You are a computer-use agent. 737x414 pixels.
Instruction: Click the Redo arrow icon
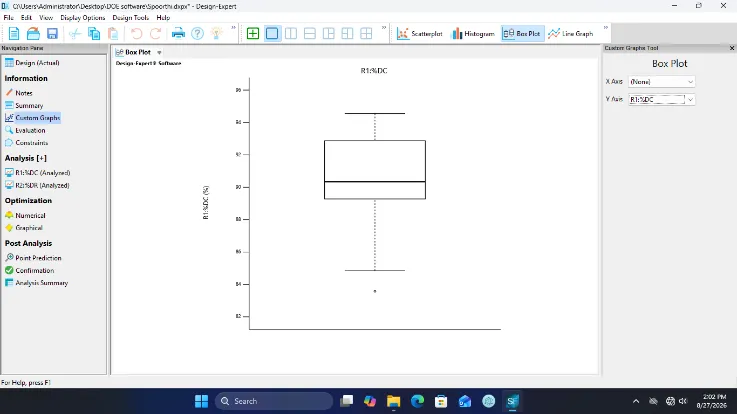click(156, 33)
